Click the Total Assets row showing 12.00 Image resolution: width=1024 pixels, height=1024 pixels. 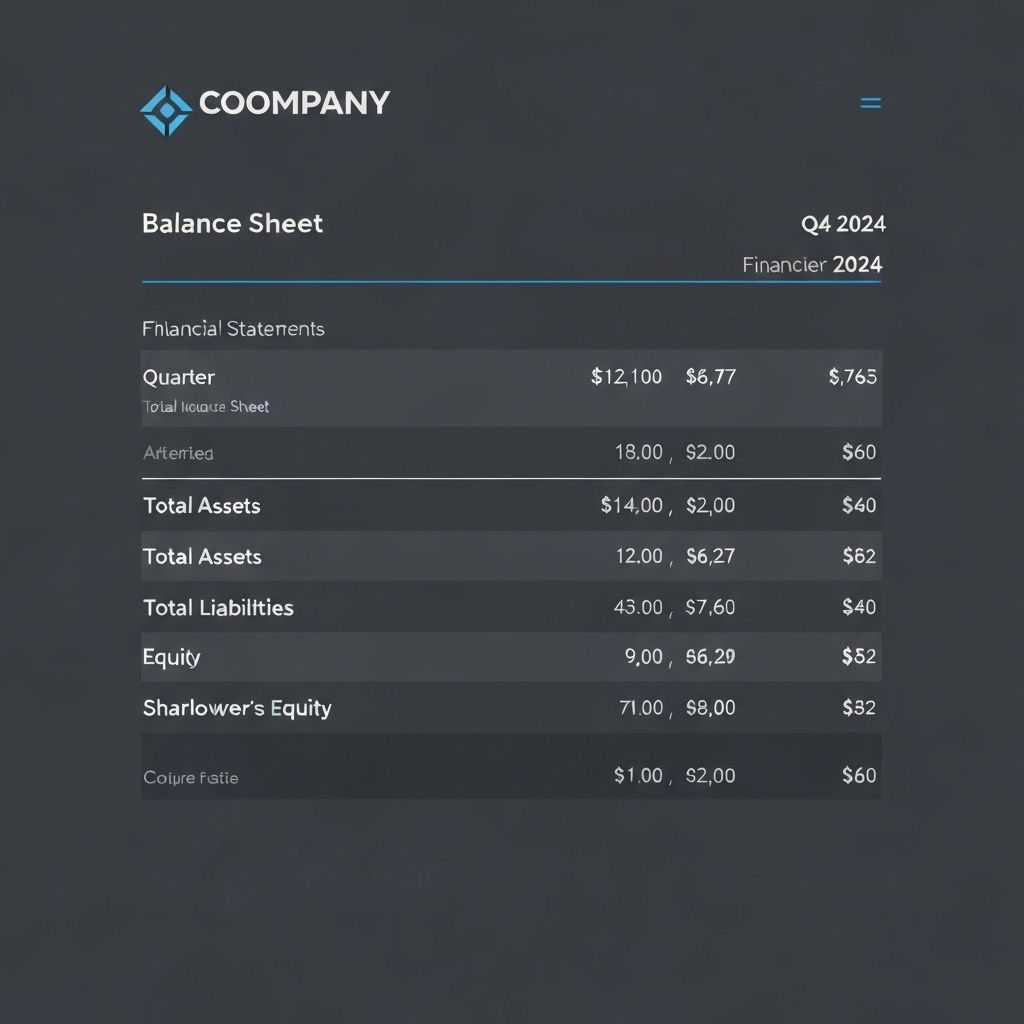click(x=202, y=557)
